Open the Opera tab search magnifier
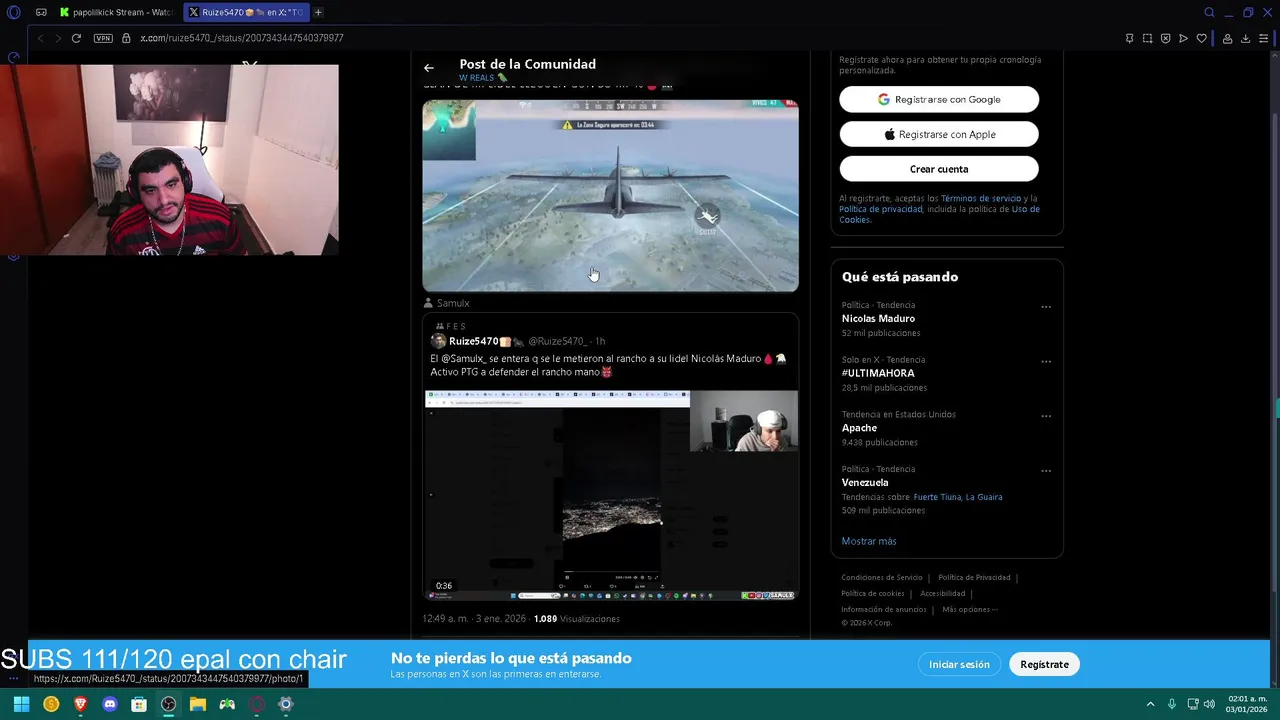 [x=1209, y=12]
